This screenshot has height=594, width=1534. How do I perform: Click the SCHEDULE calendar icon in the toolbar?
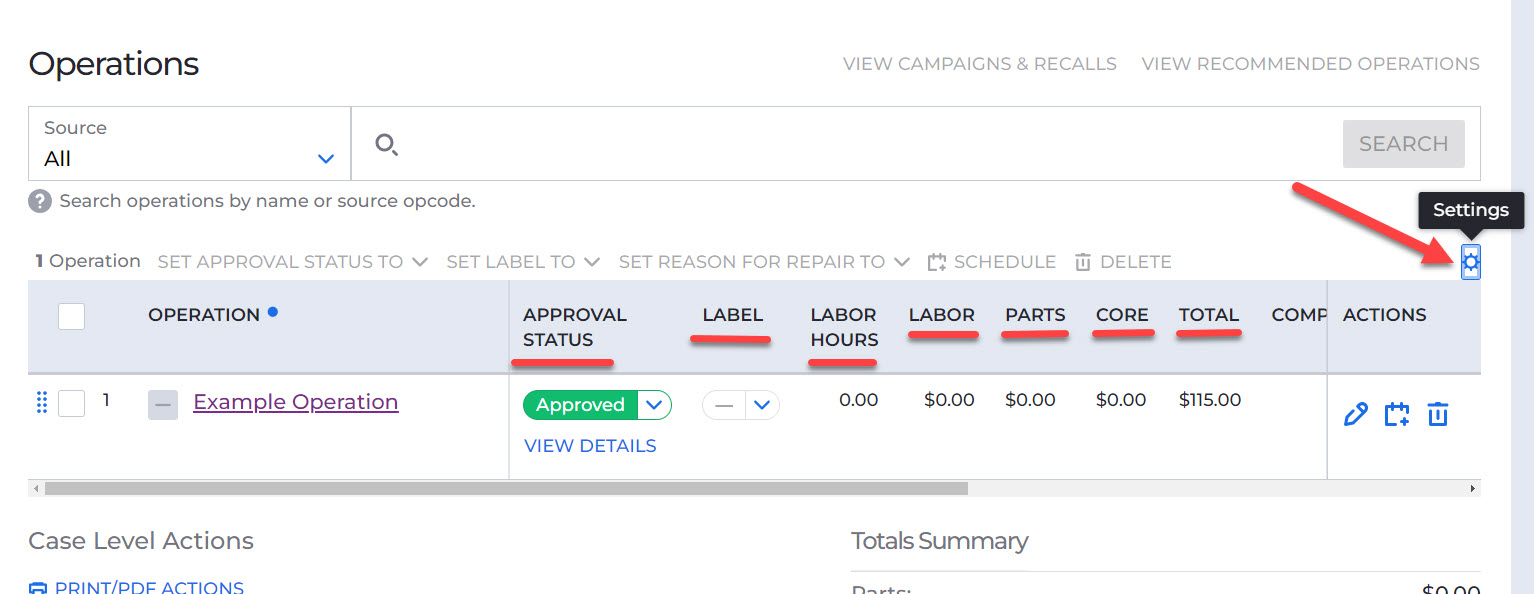click(937, 261)
